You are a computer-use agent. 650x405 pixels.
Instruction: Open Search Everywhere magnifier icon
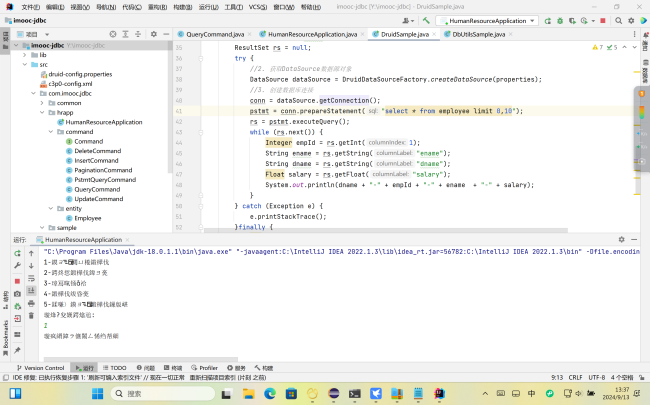[620, 20]
